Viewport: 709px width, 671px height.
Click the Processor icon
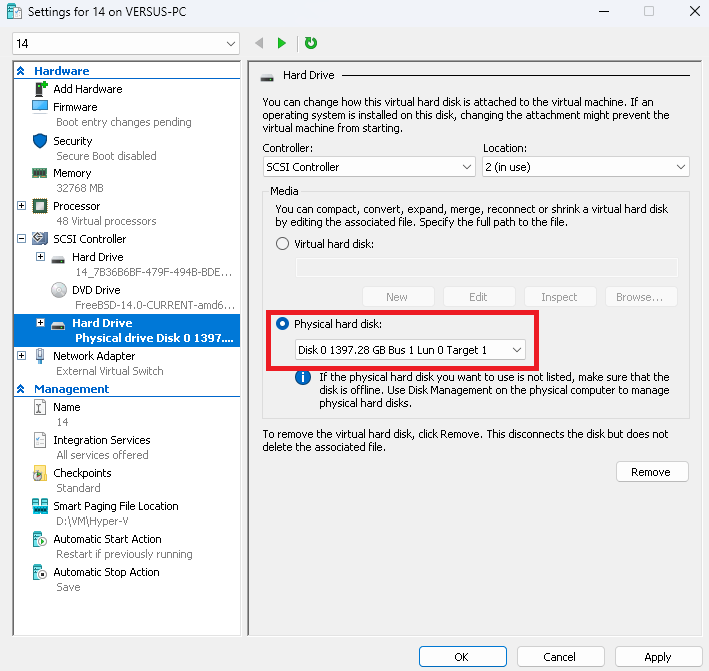[x=40, y=206]
